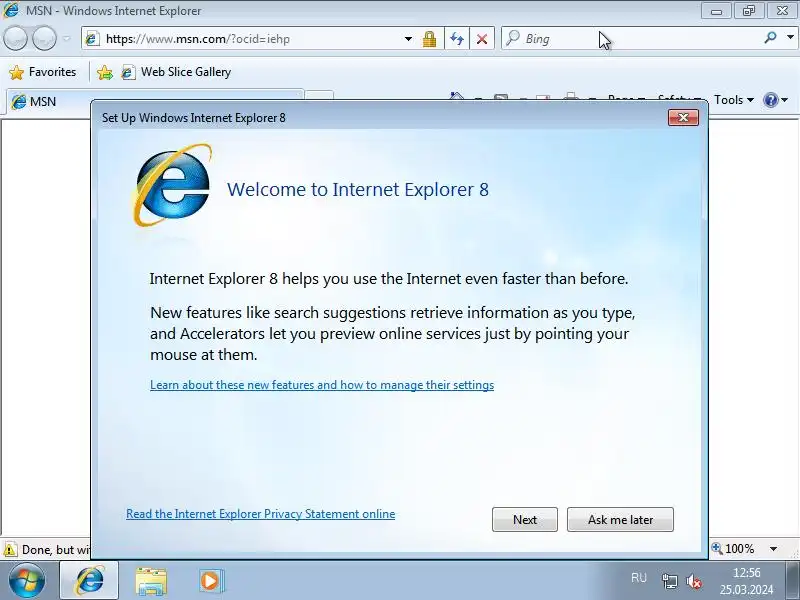Open the Learn about these new features link

pos(322,385)
